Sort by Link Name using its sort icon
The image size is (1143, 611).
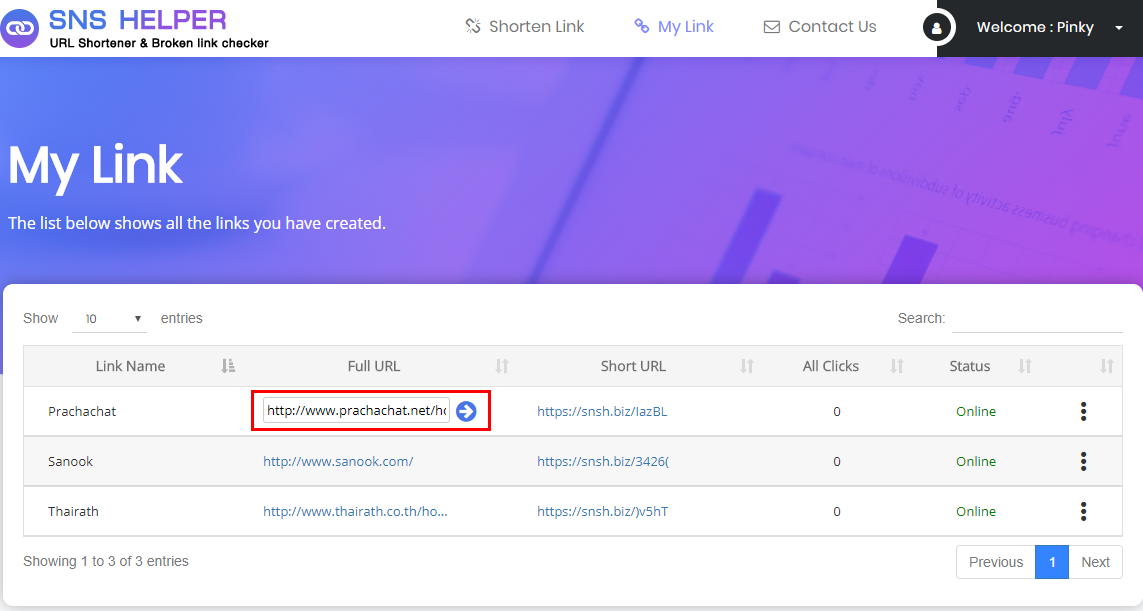tap(228, 366)
